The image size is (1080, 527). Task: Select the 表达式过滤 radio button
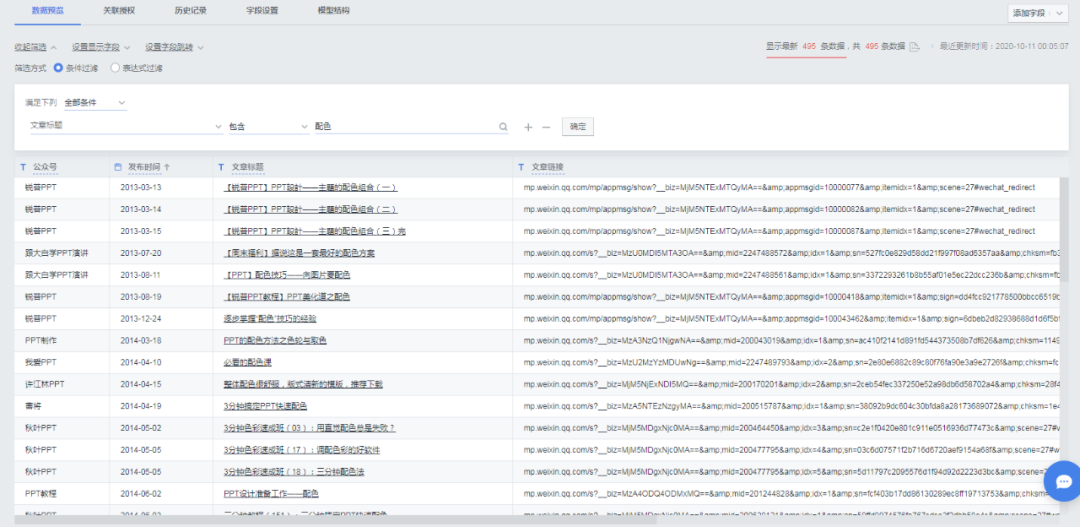click(x=115, y=68)
